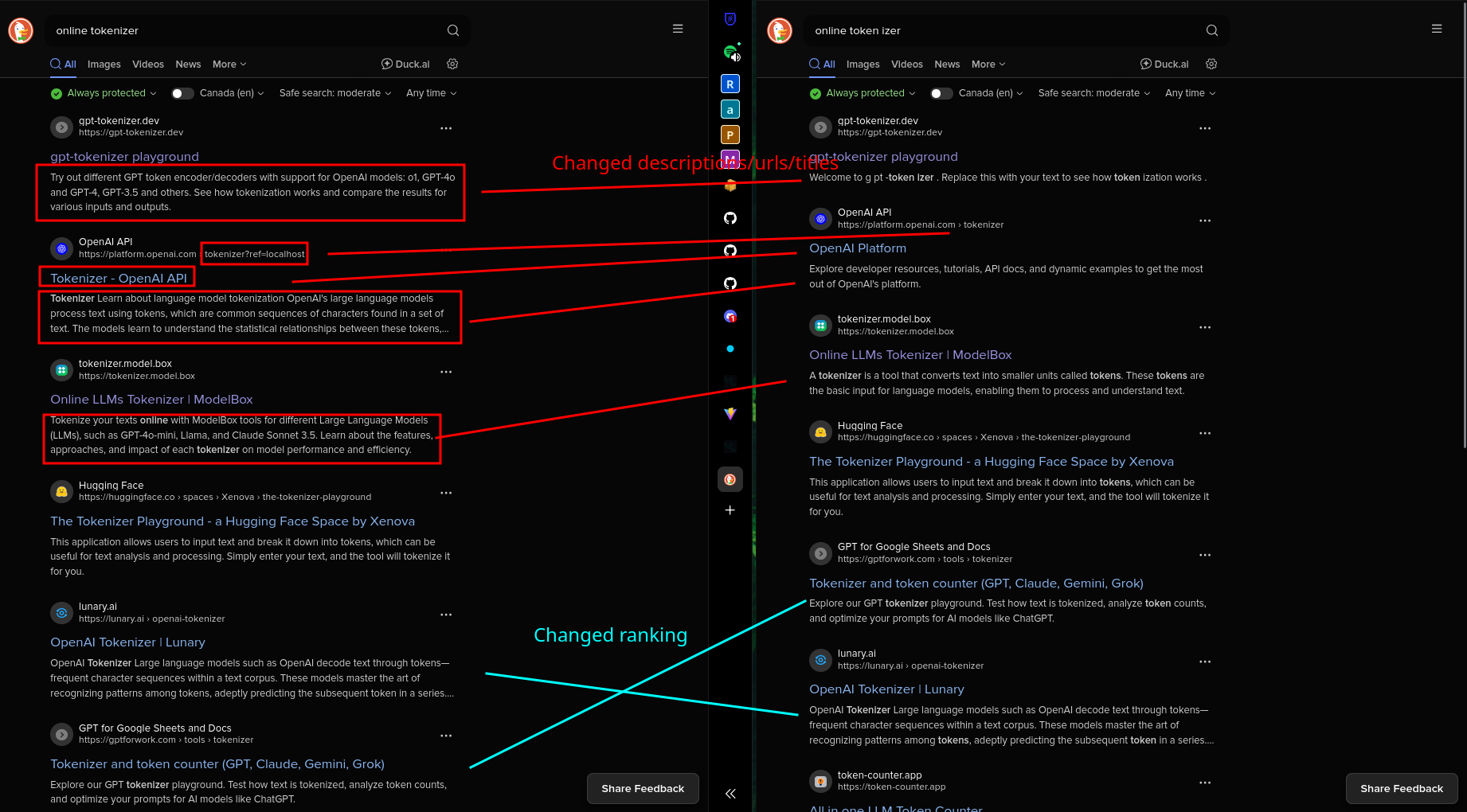Toggle Canada region switch in left window
This screenshot has height=812, width=1467.
click(x=182, y=93)
